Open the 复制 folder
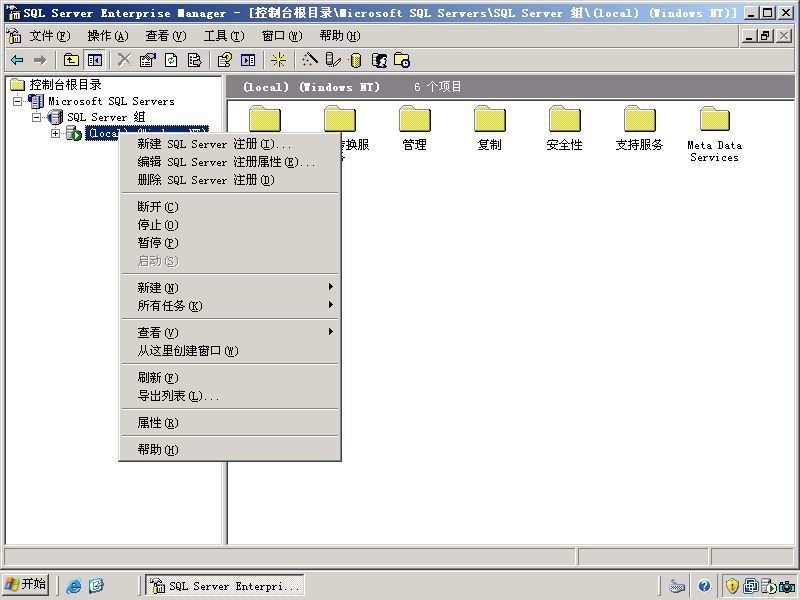Screen dimensions: 800x600 [x=489, y=128]
